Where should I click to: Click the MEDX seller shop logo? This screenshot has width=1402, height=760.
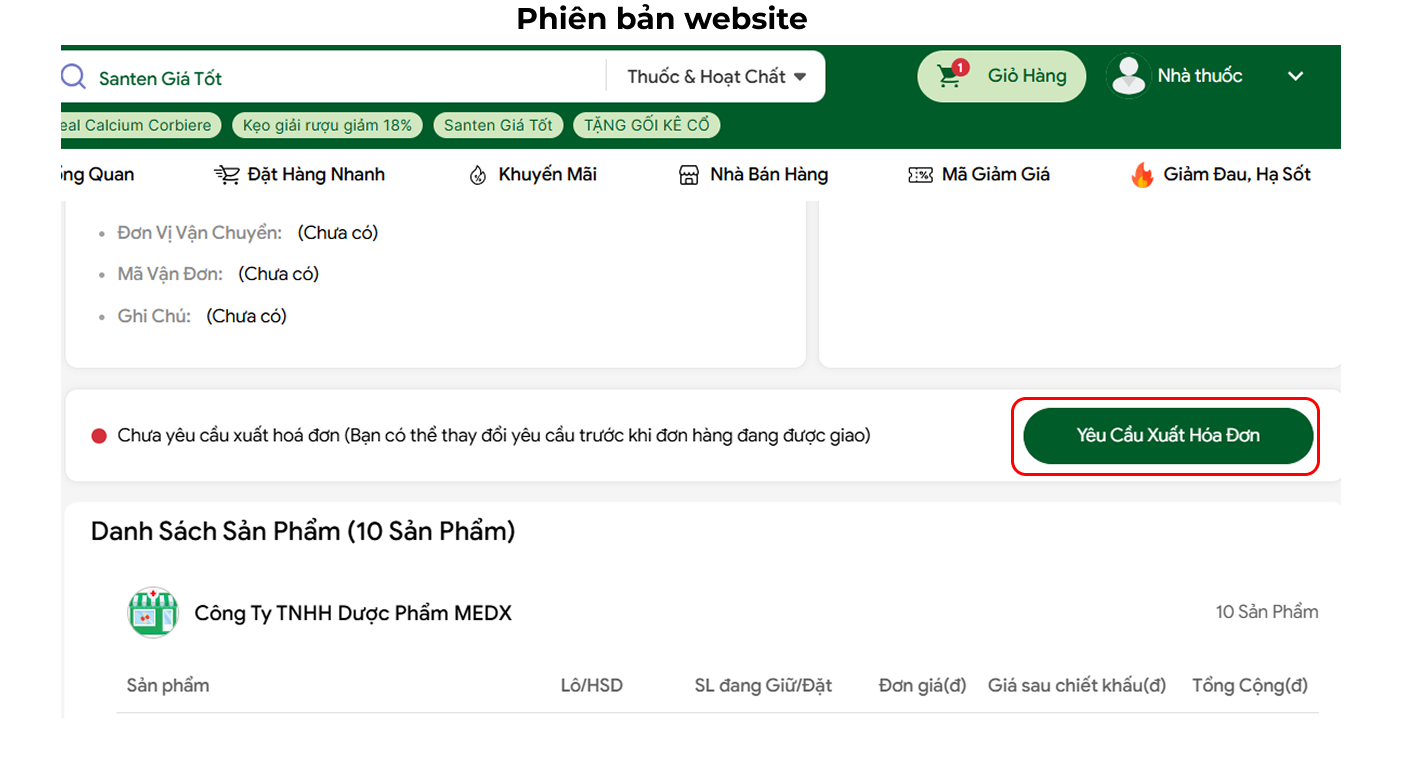click(153, 612)
